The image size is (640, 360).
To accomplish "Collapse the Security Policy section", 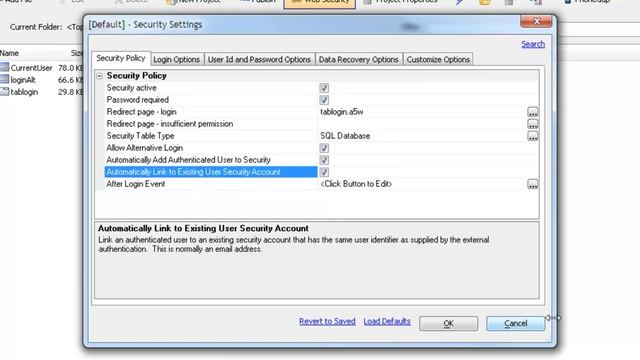I will (x=100, y=76).
